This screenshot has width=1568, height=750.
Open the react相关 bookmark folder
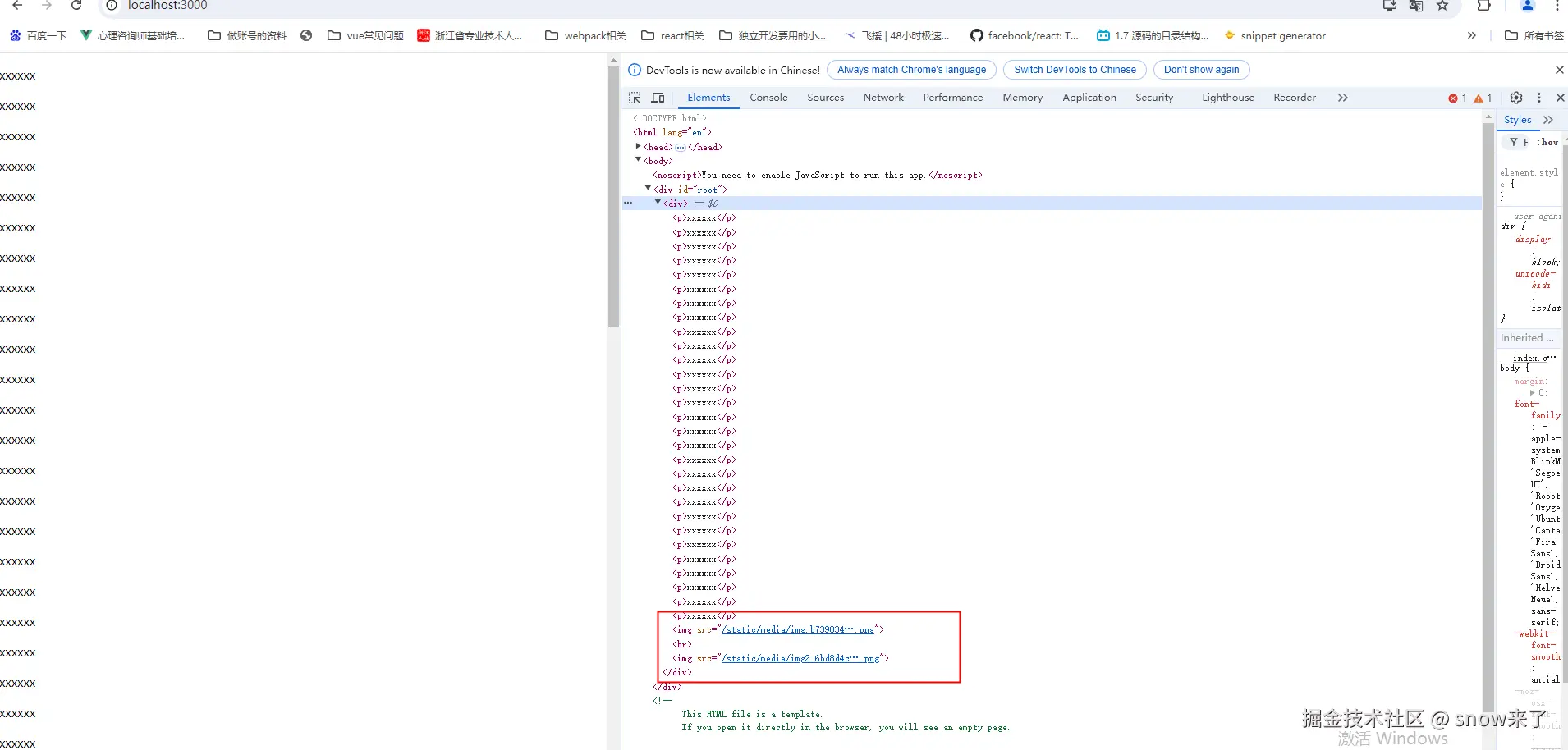coord(672,36)
